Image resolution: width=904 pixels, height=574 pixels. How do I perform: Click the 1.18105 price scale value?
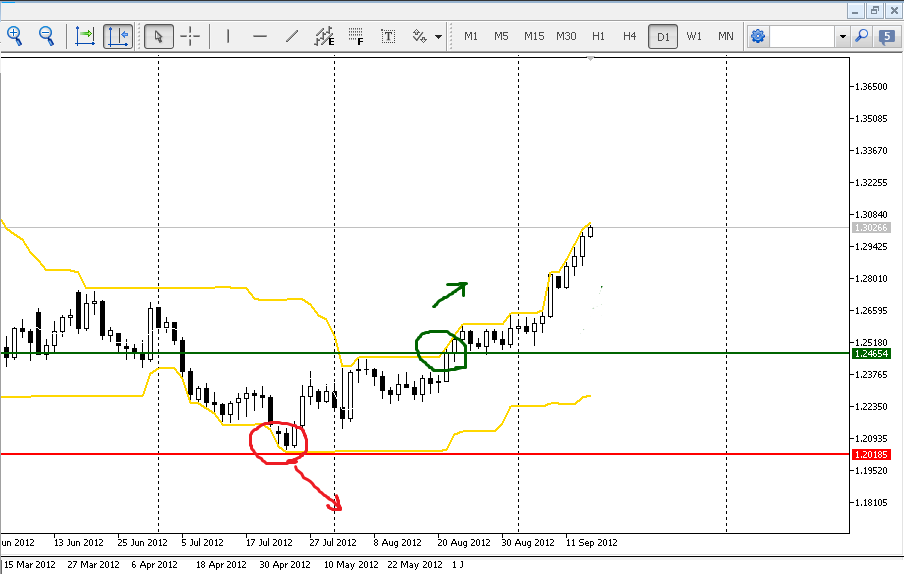[x=871, y=503]
